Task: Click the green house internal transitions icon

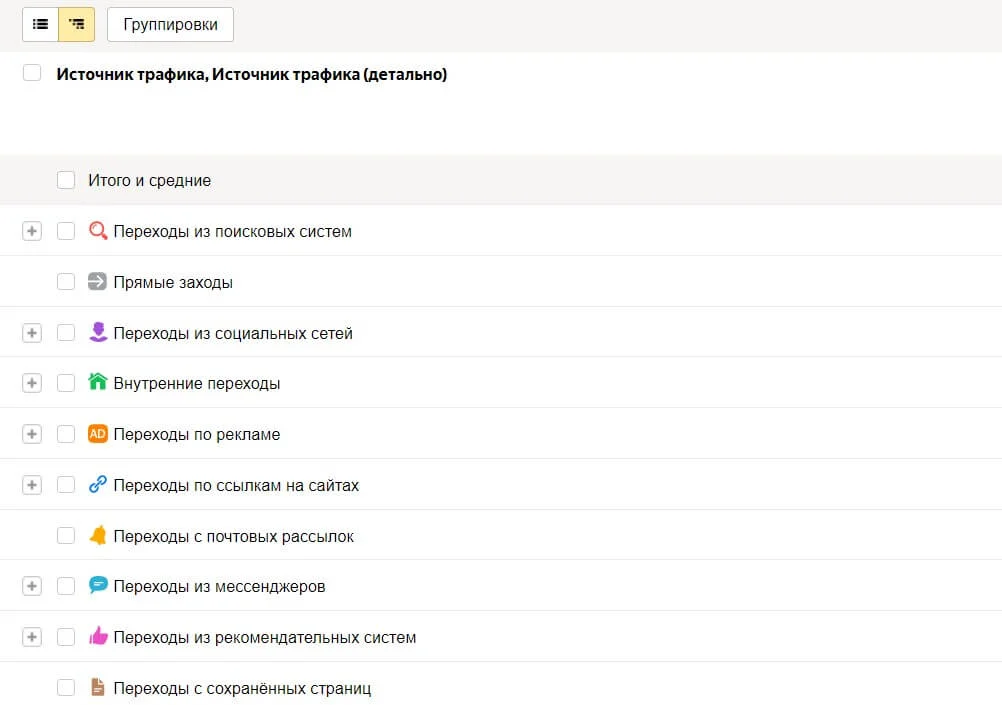Action: point(97,383)
